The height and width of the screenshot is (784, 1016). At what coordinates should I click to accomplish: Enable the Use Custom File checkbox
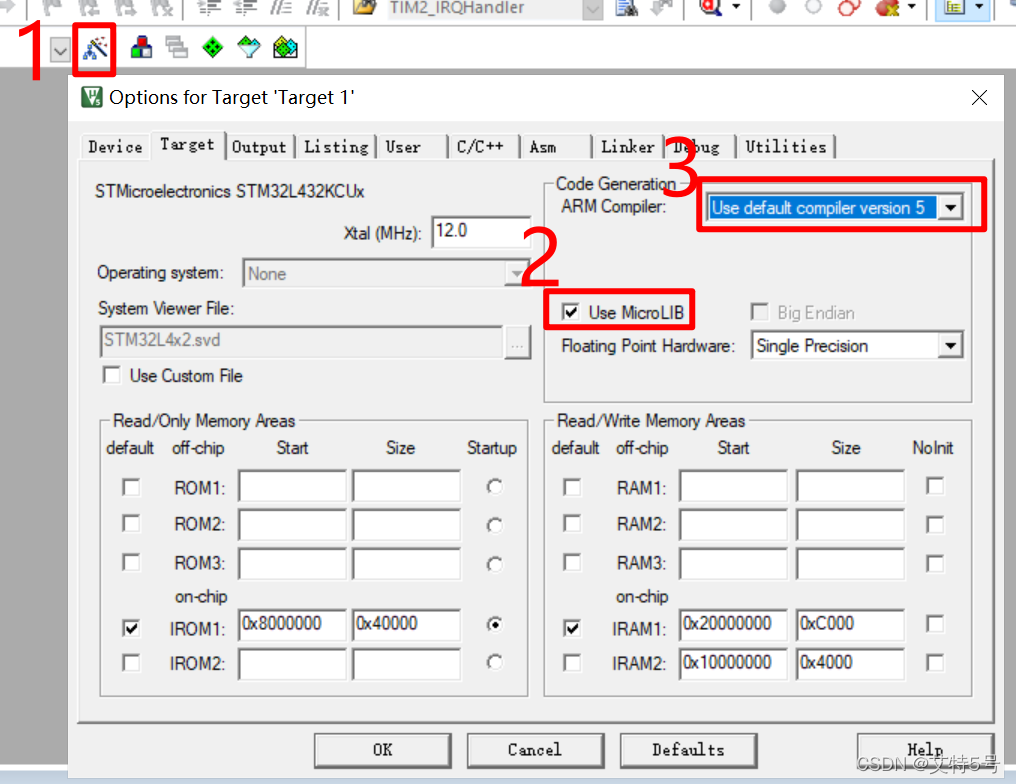(111, 375)
